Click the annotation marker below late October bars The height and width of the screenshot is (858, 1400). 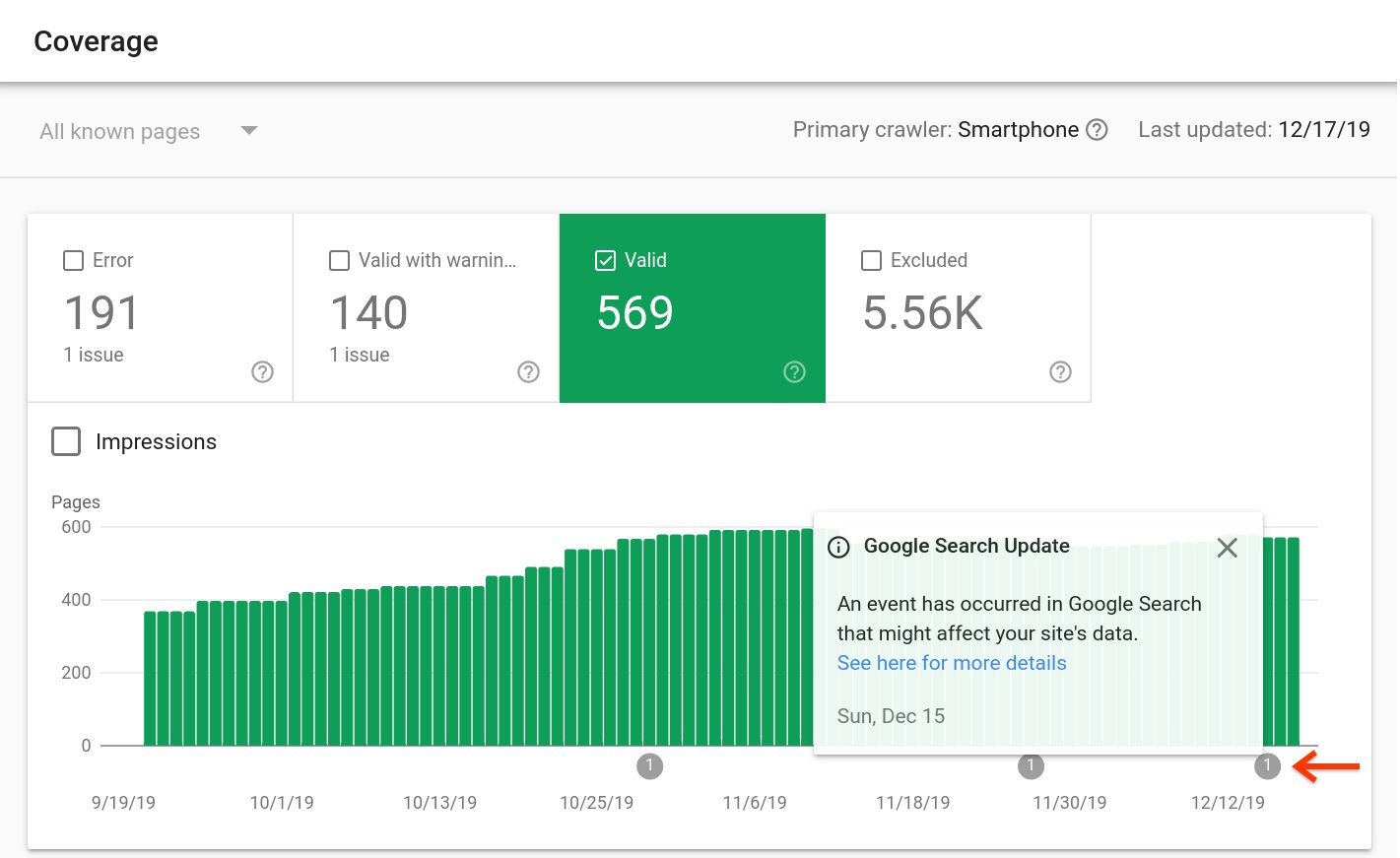coord(650,765)
